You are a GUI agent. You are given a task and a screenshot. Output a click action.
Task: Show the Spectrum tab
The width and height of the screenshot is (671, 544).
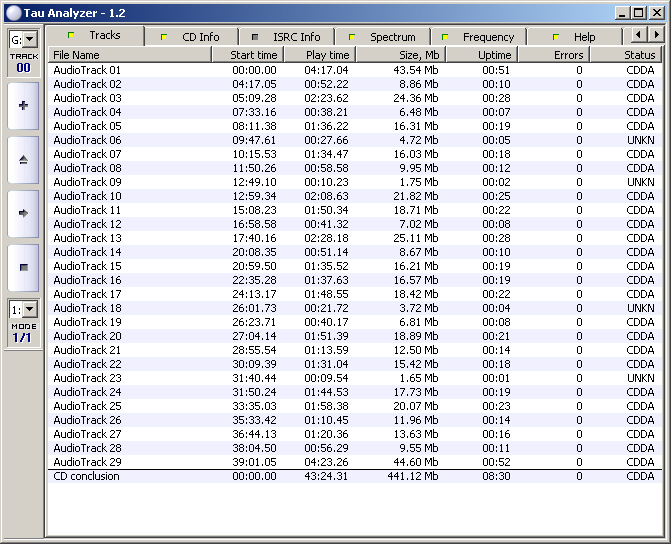[383, 37]
